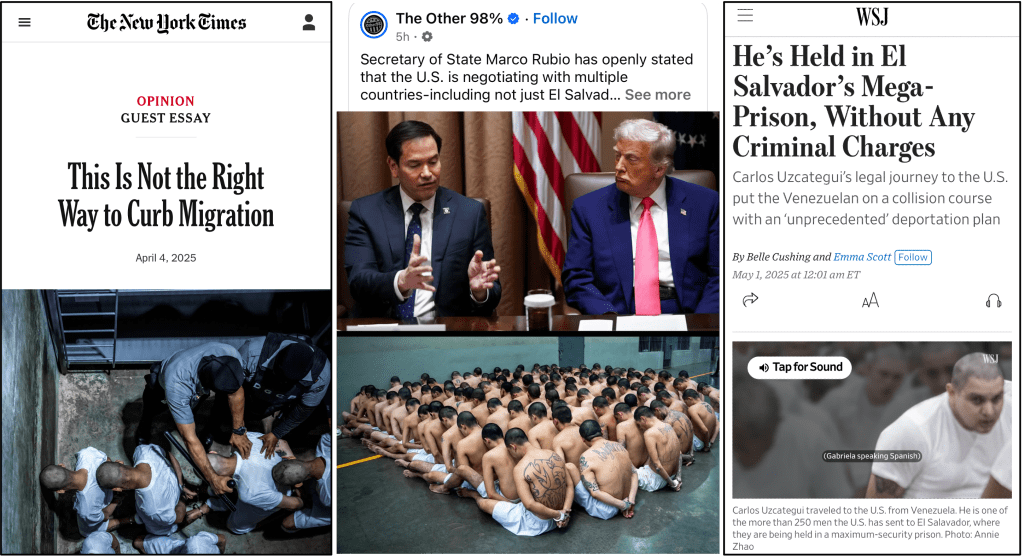Adjust text size with AA icon
Image resolution: width=1024 pixels, height=557 pixels.
pos(870,300)
